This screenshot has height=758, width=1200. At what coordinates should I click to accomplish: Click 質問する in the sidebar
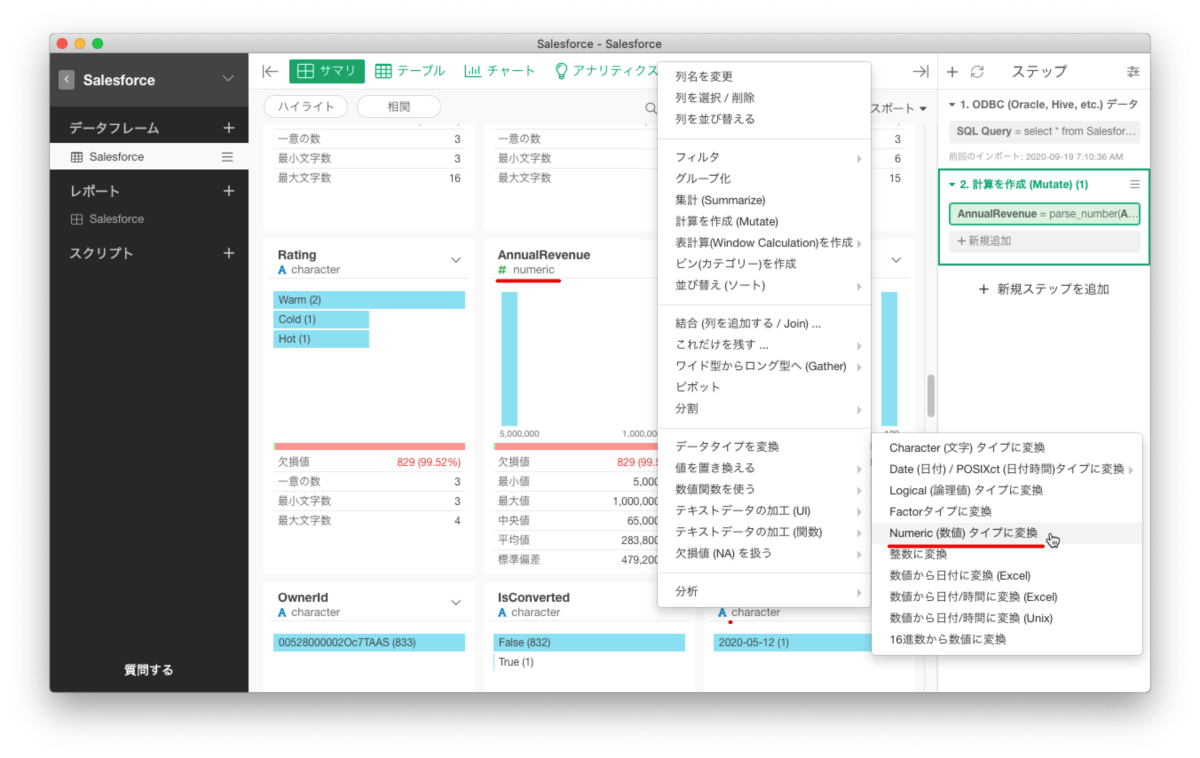click(x=149, y=670)
